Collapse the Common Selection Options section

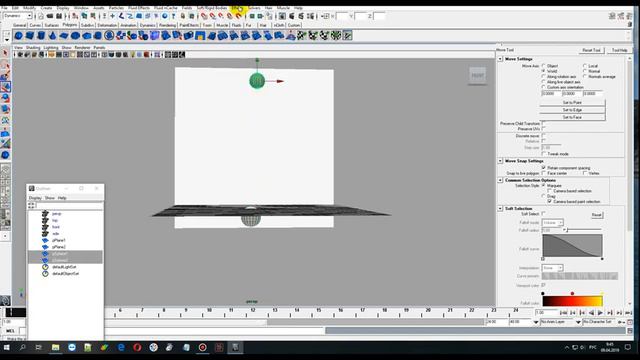[500, 180]
